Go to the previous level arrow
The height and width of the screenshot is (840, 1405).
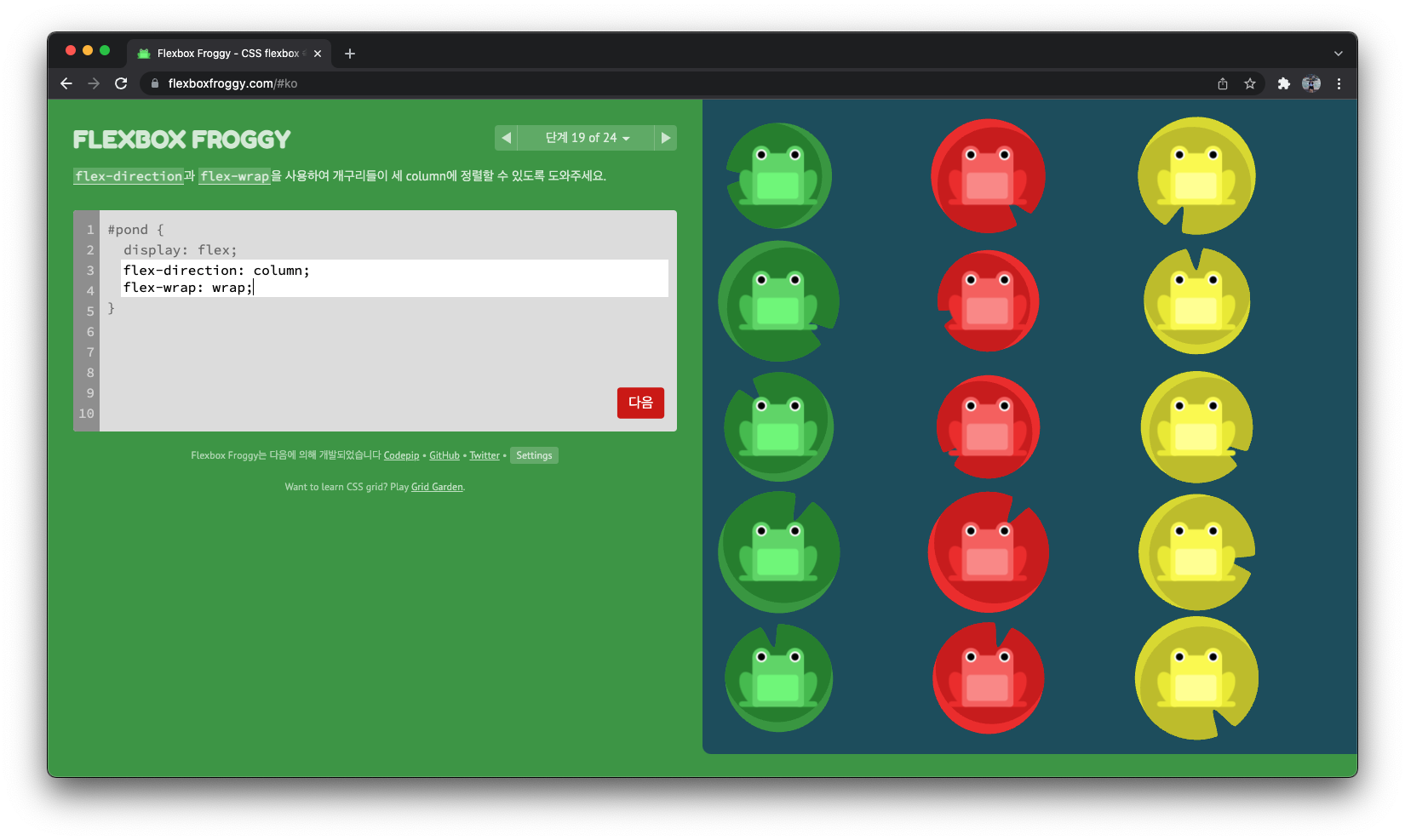tap(506, 138)
